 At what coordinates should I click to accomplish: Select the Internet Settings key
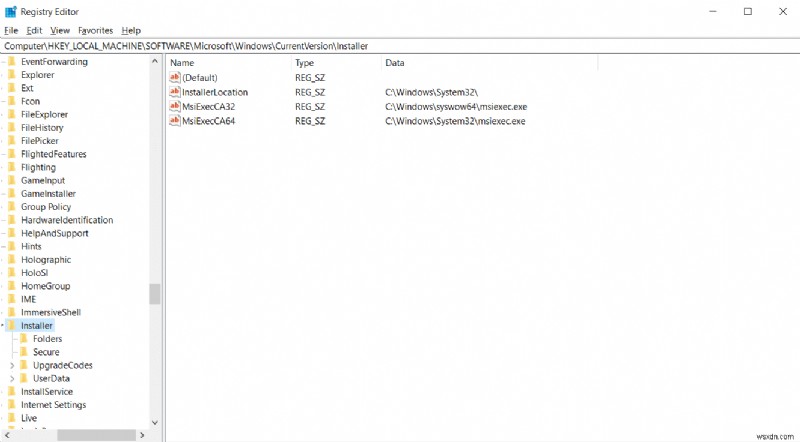54,405
